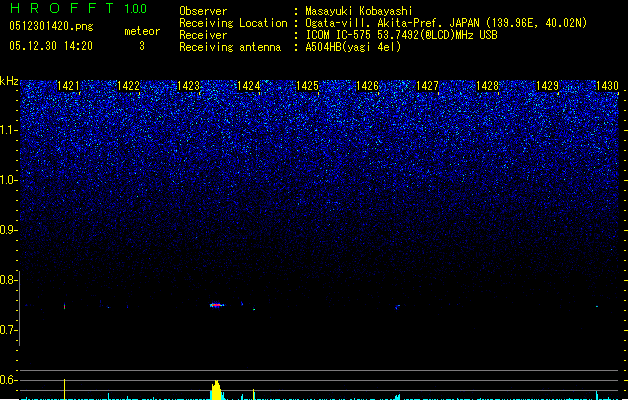This screenshot has width=629, height=400.
Task: Click time marker 1427
Action: tap(427, 86)
